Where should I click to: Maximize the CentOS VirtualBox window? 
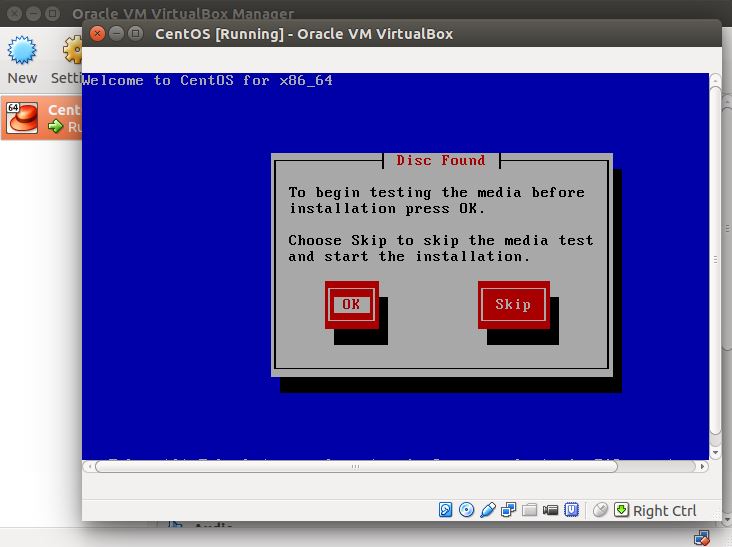tap(135, 34)
